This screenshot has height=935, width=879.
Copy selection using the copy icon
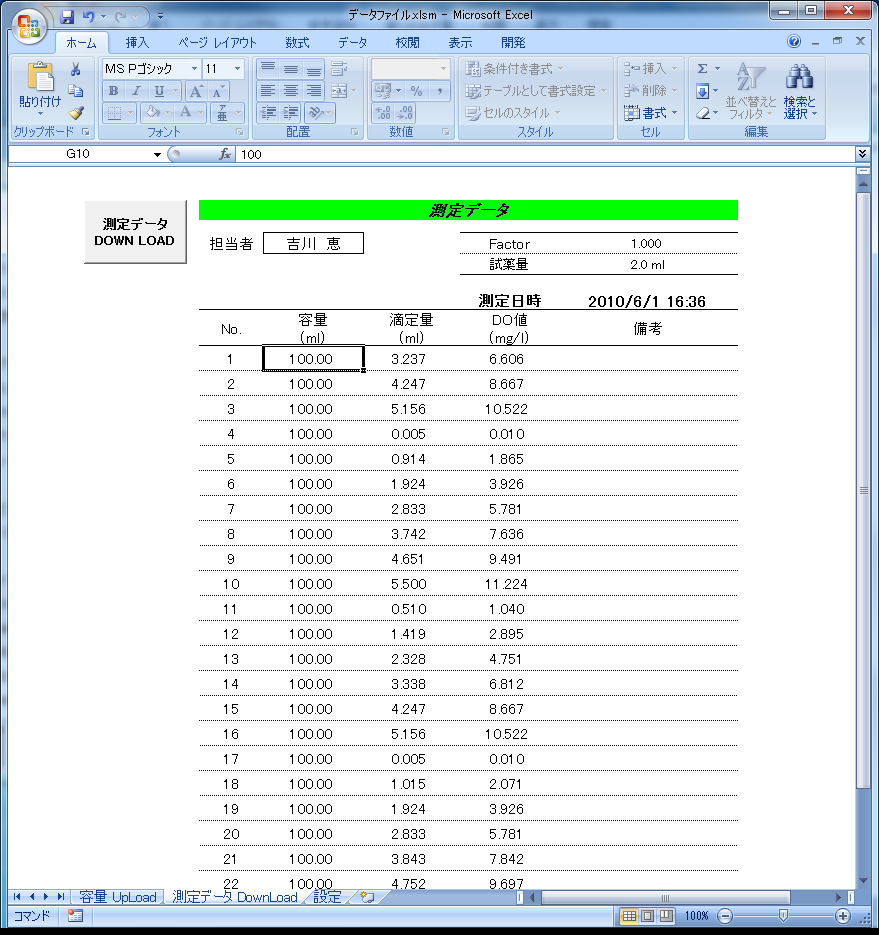[75, 91]
